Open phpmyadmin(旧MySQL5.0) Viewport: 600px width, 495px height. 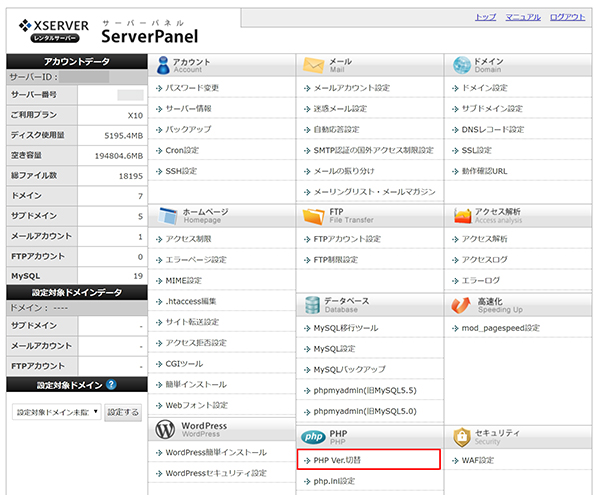tap(365, 411)
